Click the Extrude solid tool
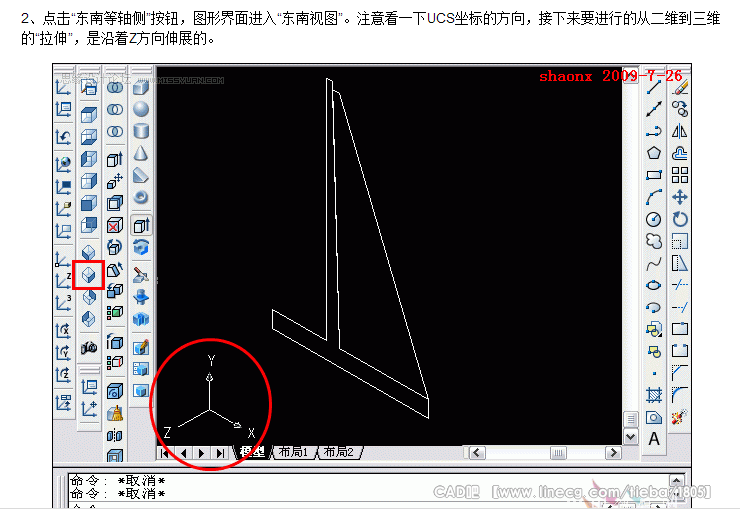Screen dimensions: 740x509 coord(141,225)
